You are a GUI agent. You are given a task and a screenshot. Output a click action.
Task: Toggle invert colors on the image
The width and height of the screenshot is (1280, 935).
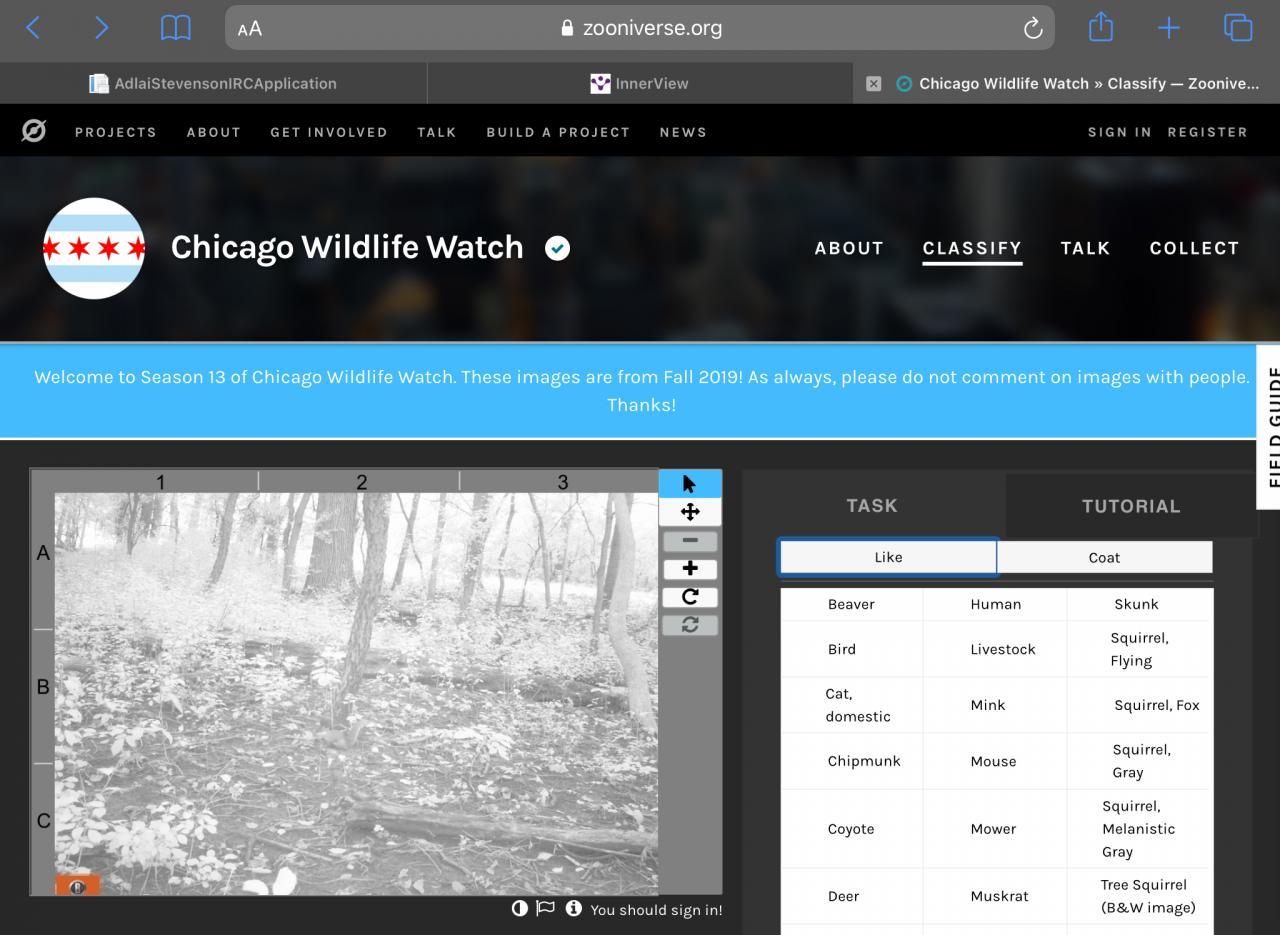(519, 908)
